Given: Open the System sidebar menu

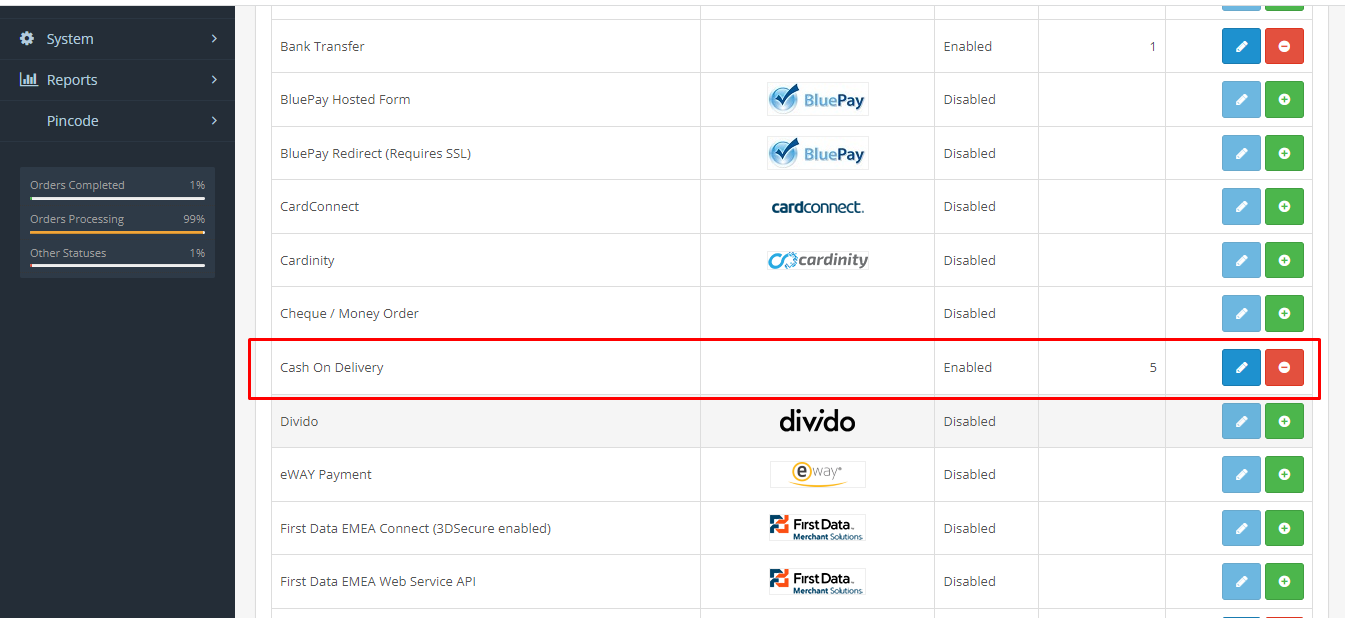Looking at the screenshot, I should 117,39.
